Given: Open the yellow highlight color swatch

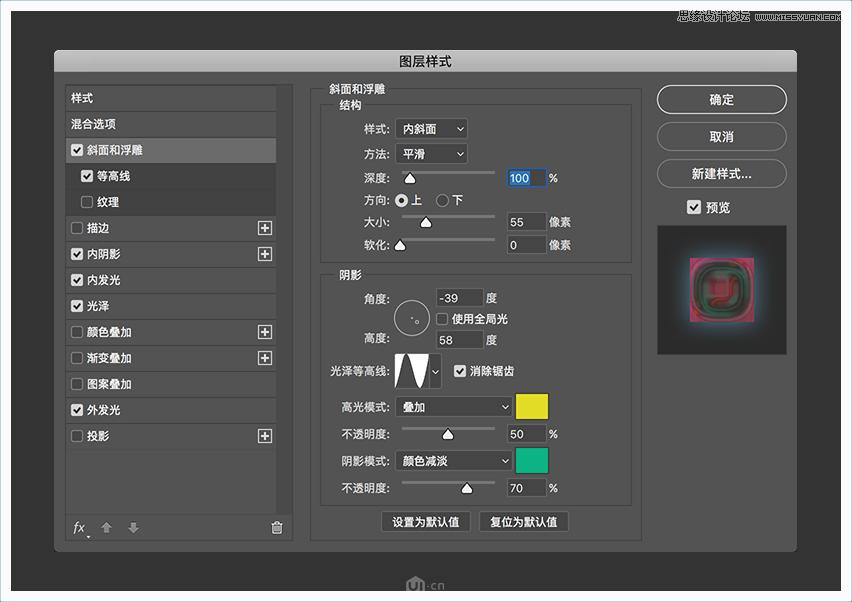Looking at the screenshot, I should (533, 406).
